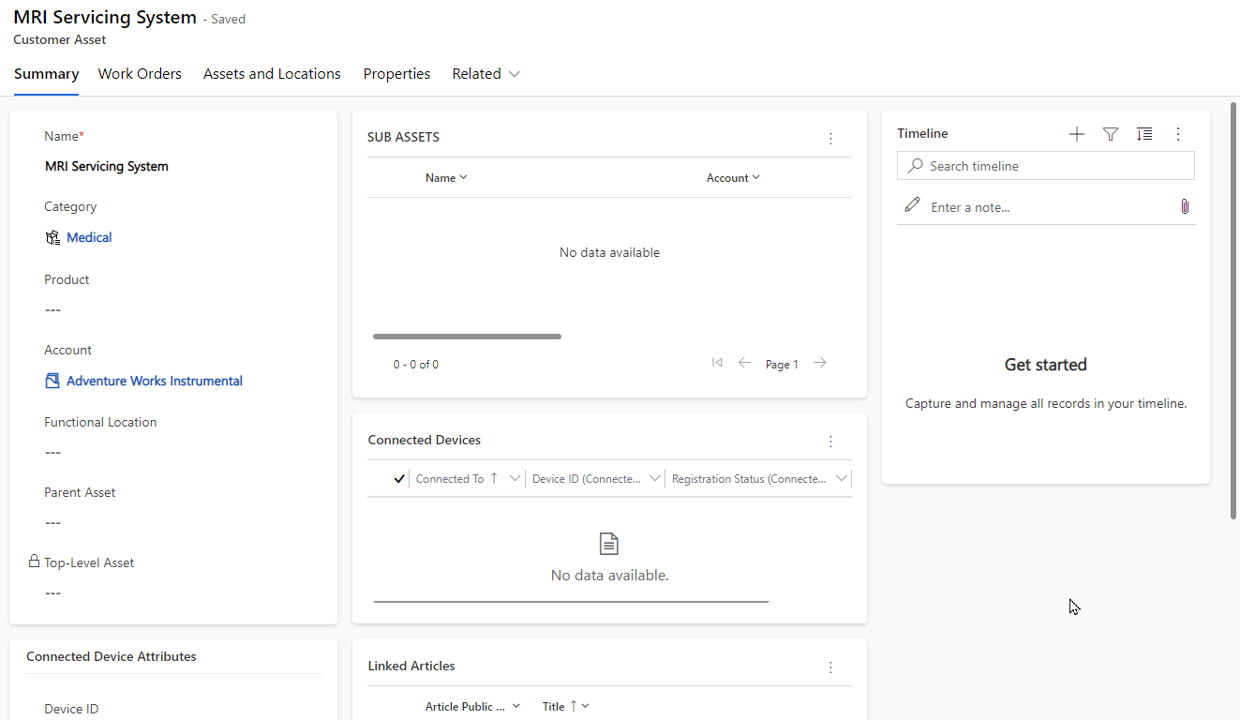This screenshot has height=720, width=1240.
Task: Open the timeline filter funnel icon
Action: 1110,134
